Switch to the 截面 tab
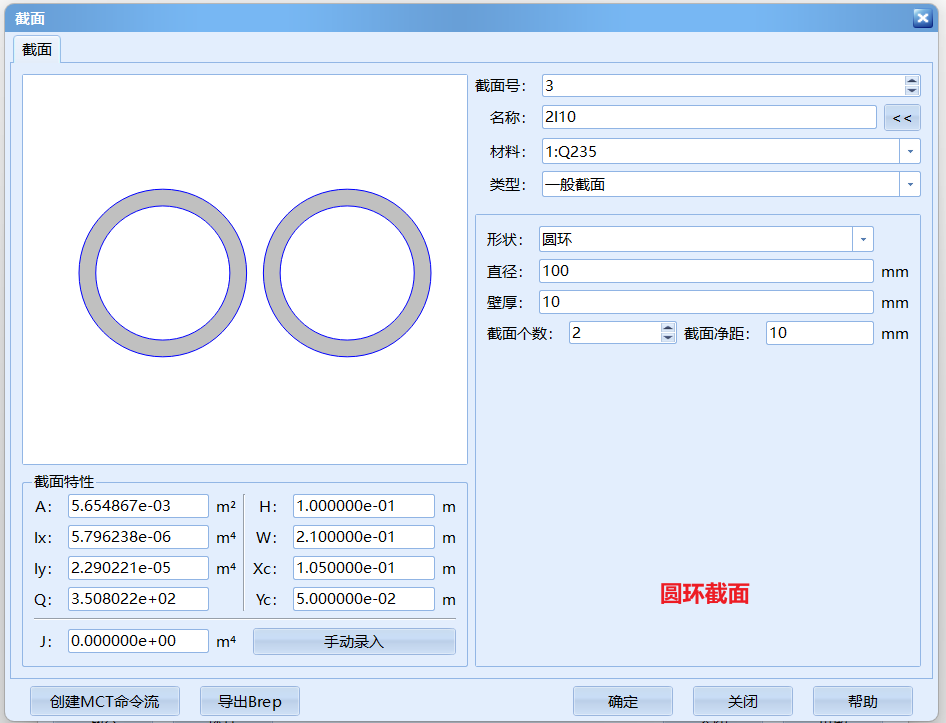946x723 pixels. [x=36, y=48]
